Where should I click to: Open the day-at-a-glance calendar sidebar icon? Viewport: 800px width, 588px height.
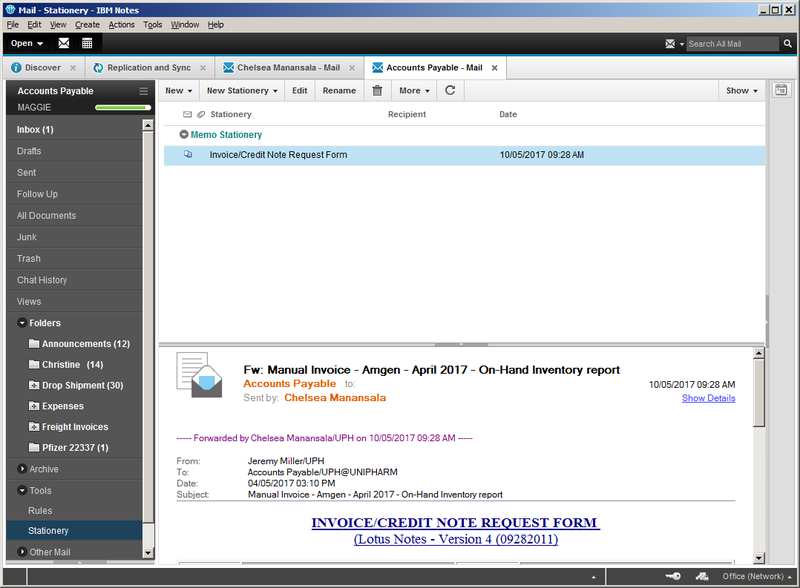(x=781, y=90)
